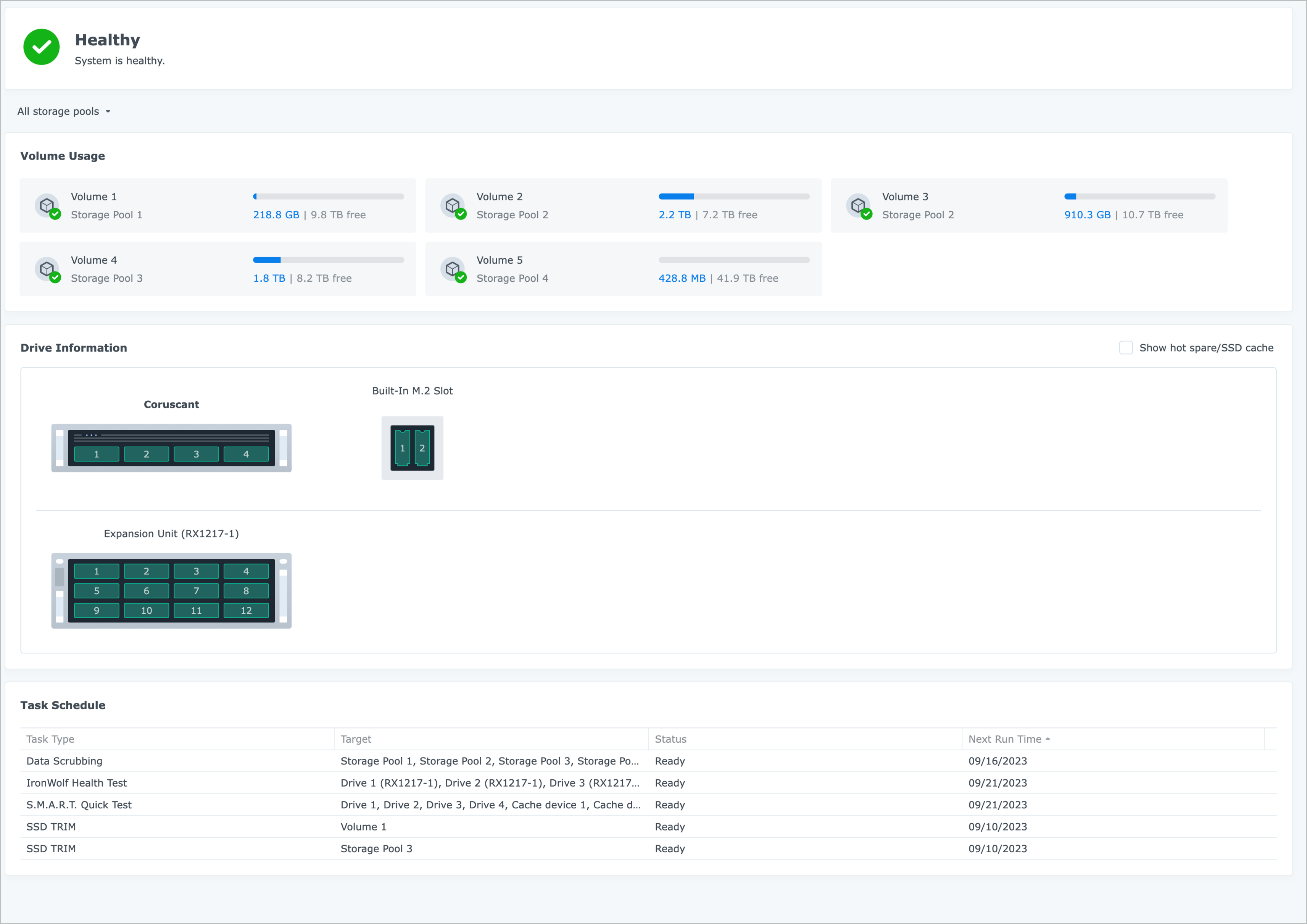The height and width of the screenshot is (924, 1307).
Task: Click the Volume 3 usage bar
Action: (x=1139, y=197)
